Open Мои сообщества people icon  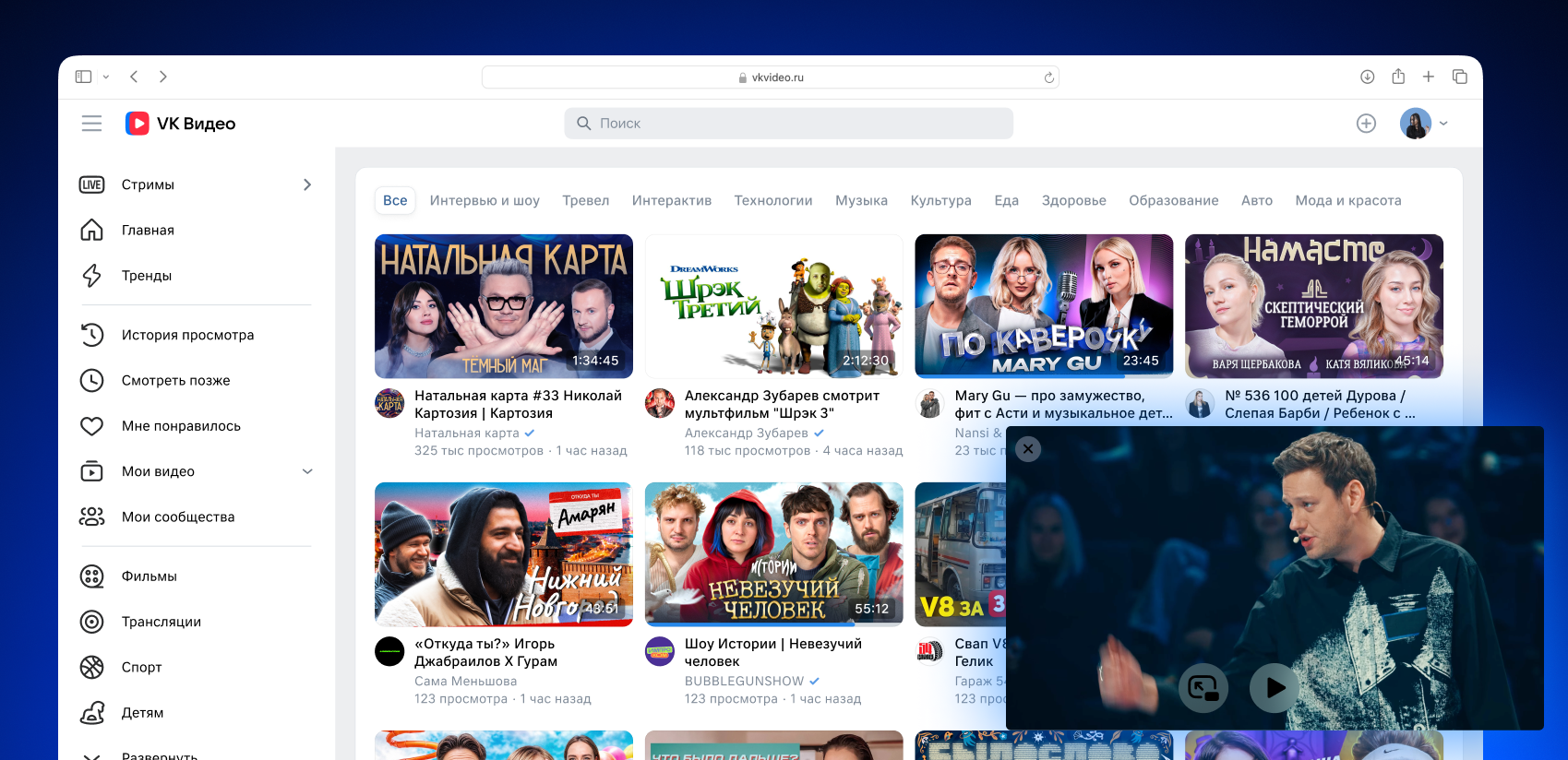[91, 517]
